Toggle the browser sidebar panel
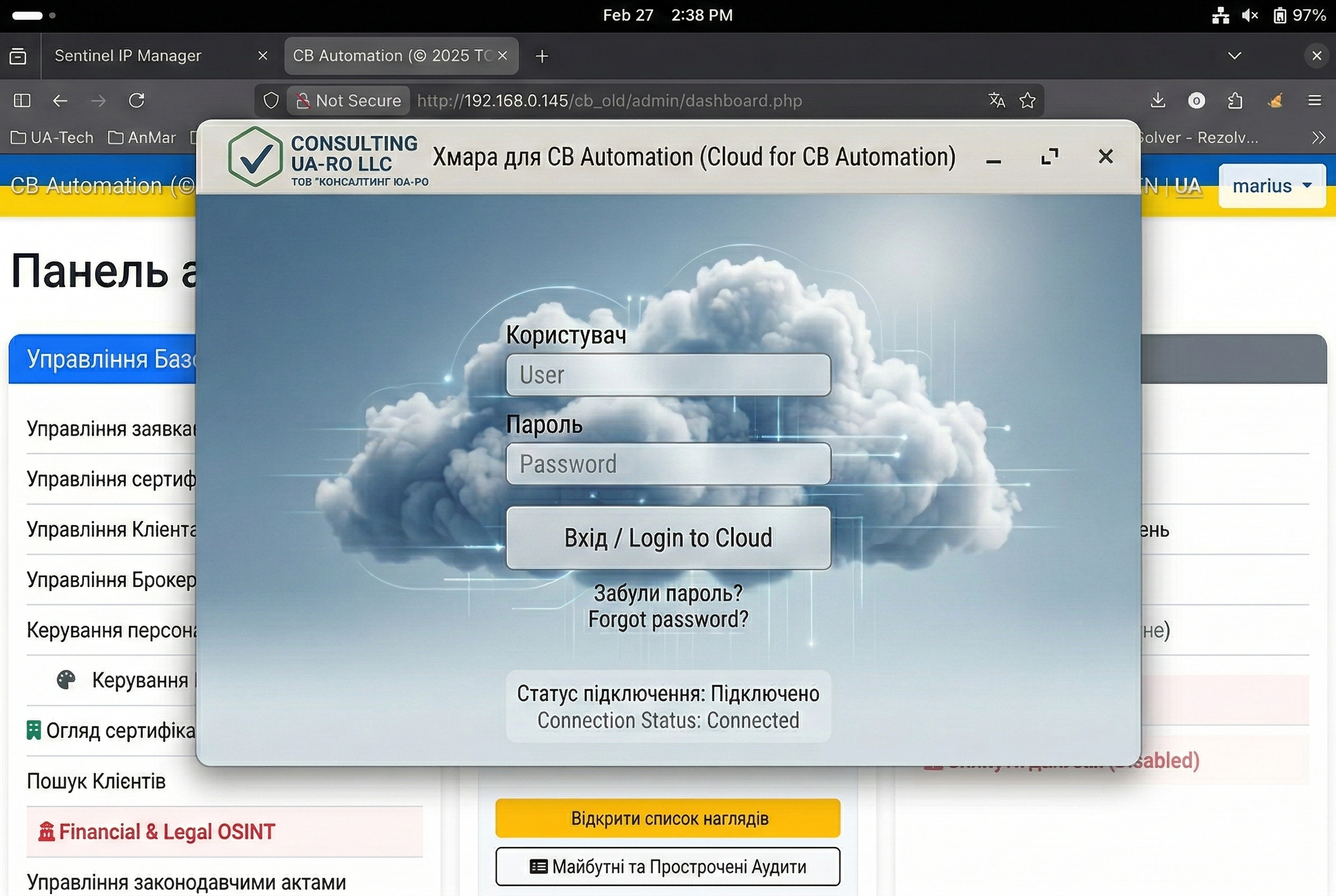Image resolution: width=1336 pixels, height=896 pixels. (21, 100)
